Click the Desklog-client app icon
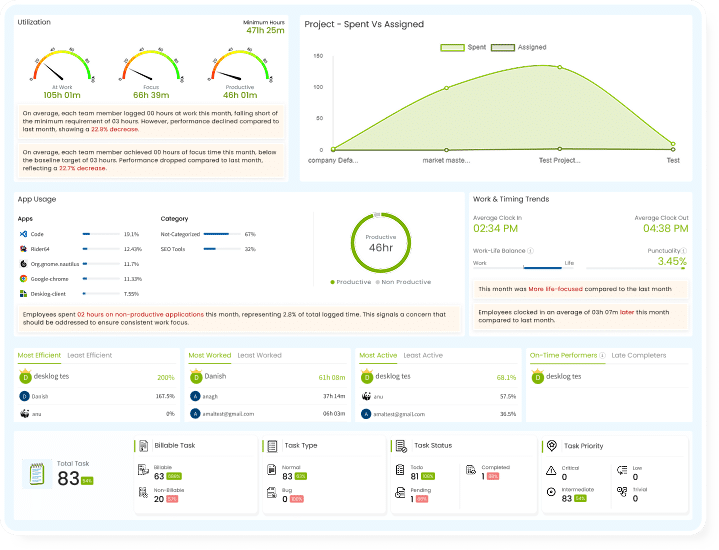This screenshot has height=550, width=719. (x=22, y=294)
